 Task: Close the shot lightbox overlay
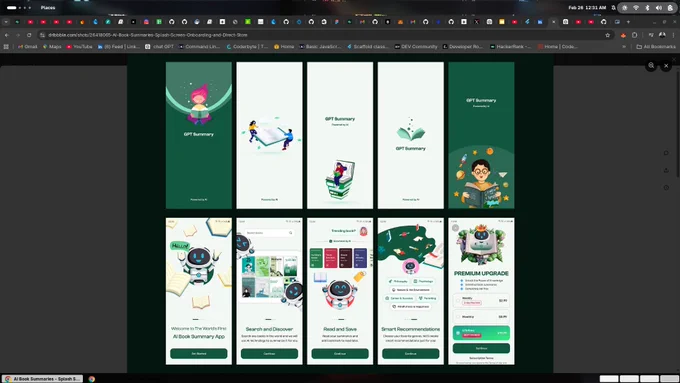(666, 66)
